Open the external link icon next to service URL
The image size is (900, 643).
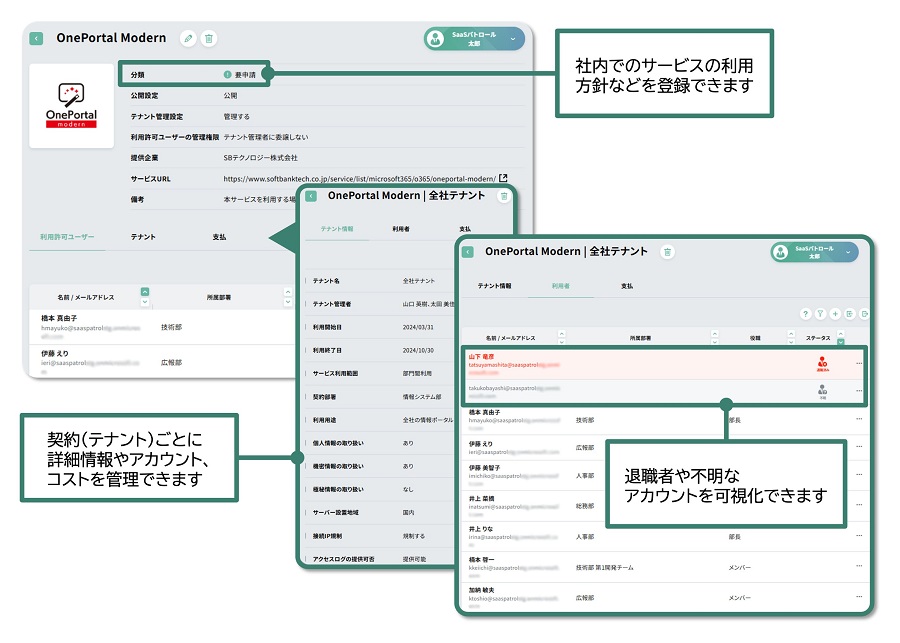click(x=503, y=178)
